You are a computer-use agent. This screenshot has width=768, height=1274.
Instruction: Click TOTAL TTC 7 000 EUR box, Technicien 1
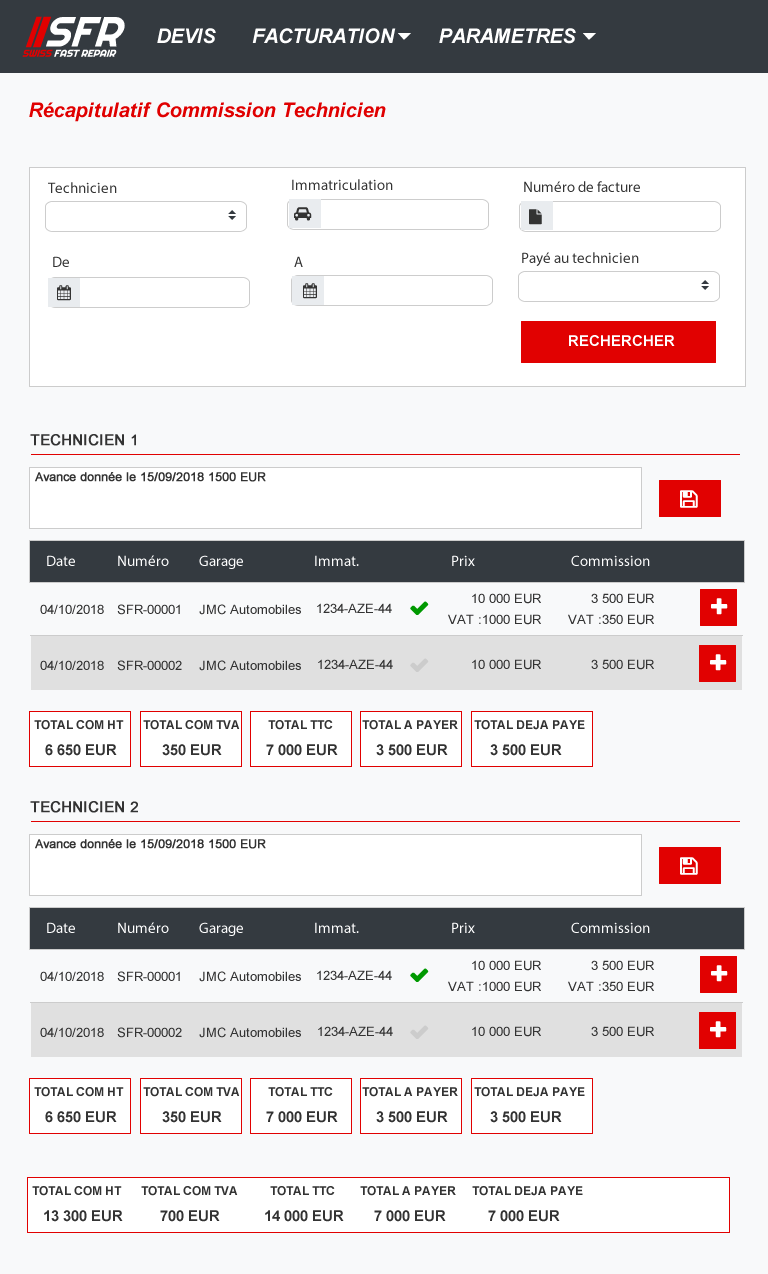pos(301,739)
